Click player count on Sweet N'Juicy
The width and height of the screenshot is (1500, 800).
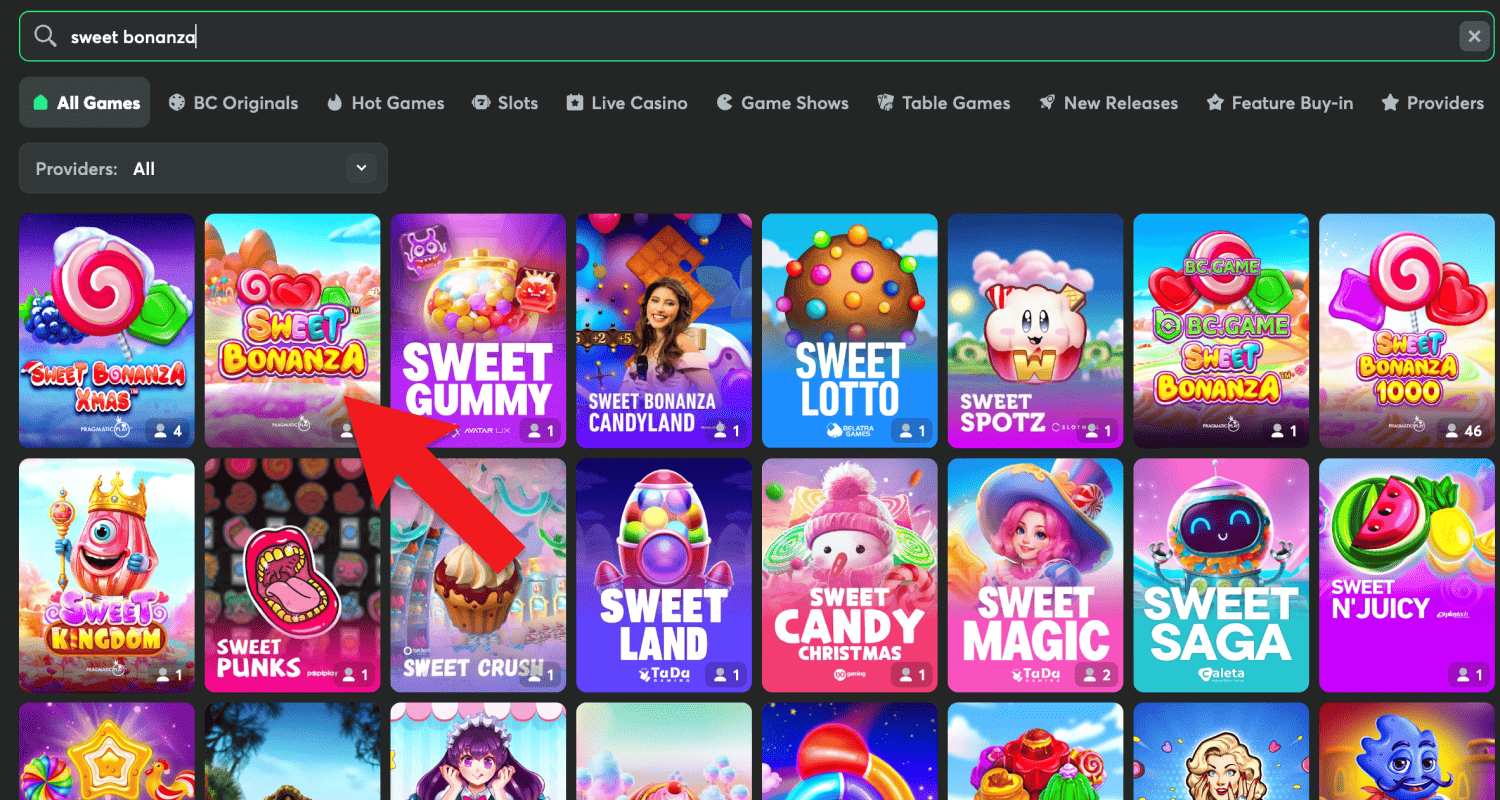pyautogui.click(x=1467, y=676)
